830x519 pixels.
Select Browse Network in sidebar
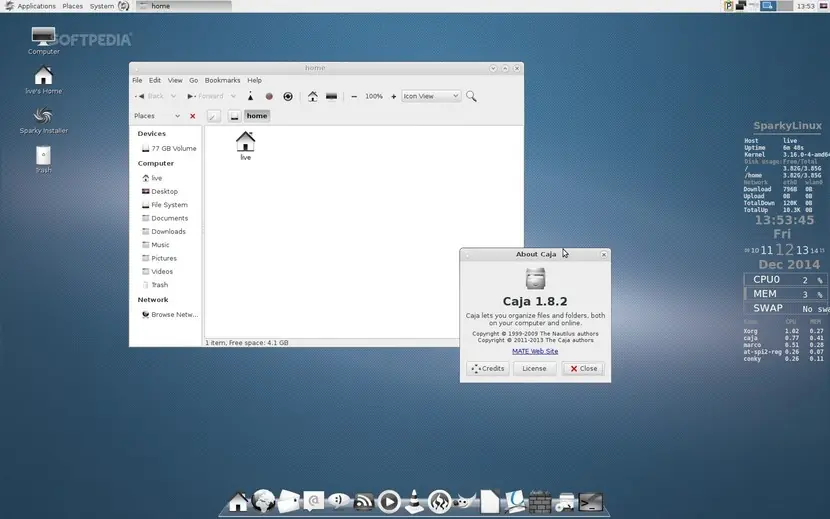click(169, 315)
